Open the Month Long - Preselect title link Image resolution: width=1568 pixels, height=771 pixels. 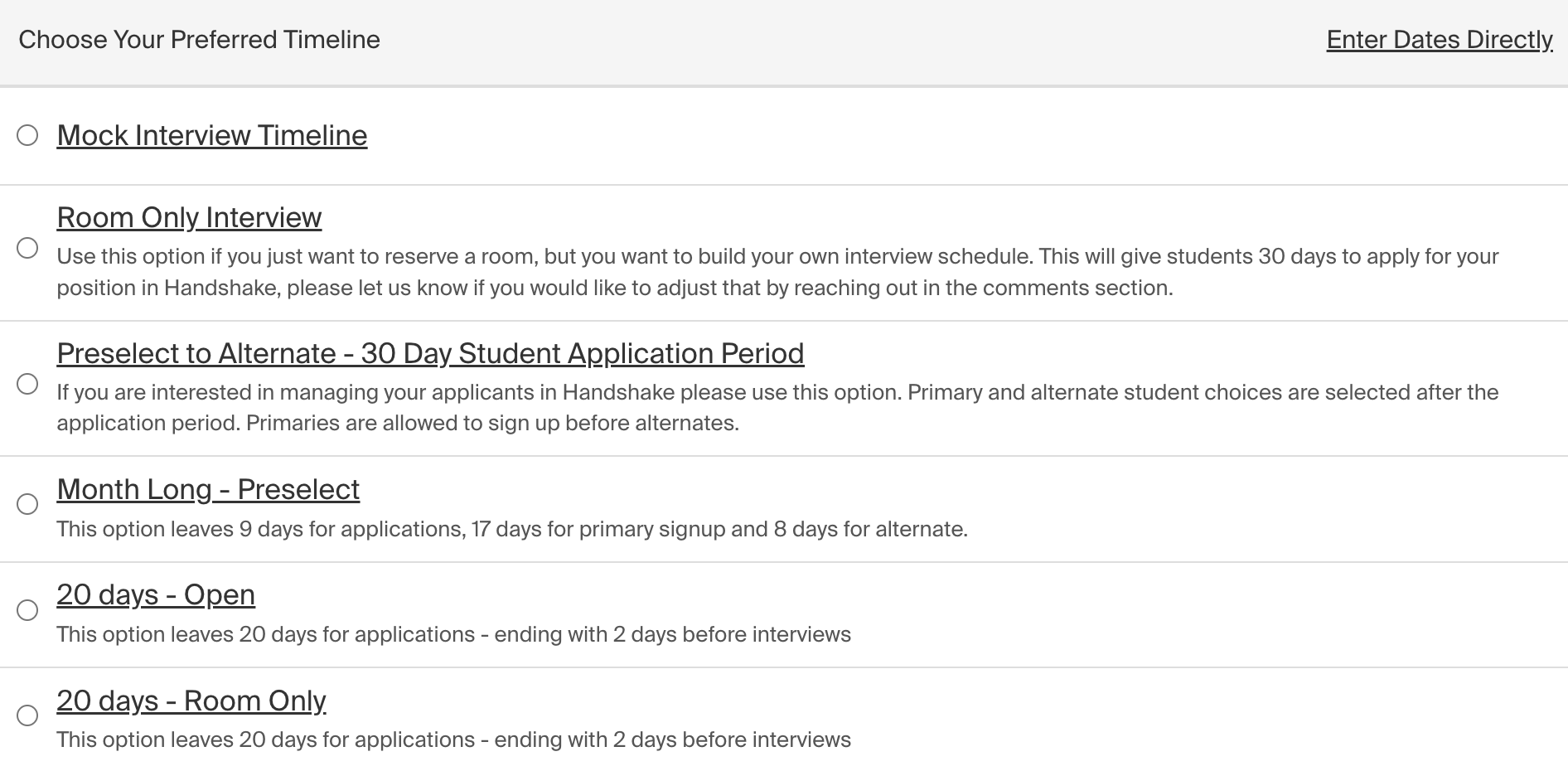pyautogui.click(x=208, y=489)
